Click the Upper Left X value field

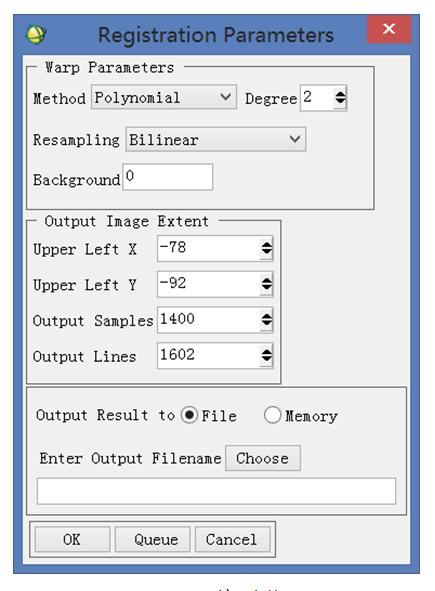coord(208,248)
